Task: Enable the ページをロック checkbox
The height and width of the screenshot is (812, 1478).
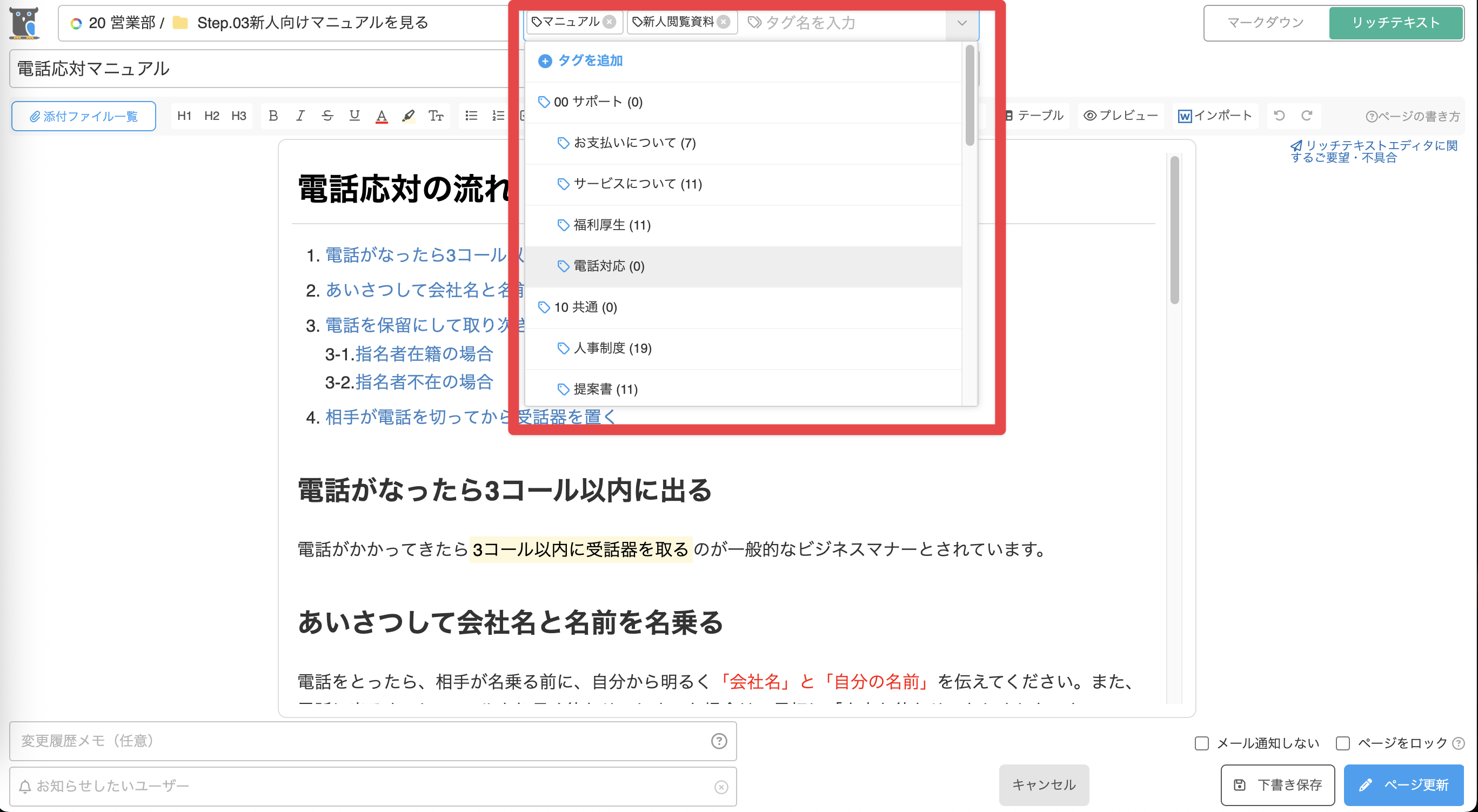Action: click(1342, 743)
